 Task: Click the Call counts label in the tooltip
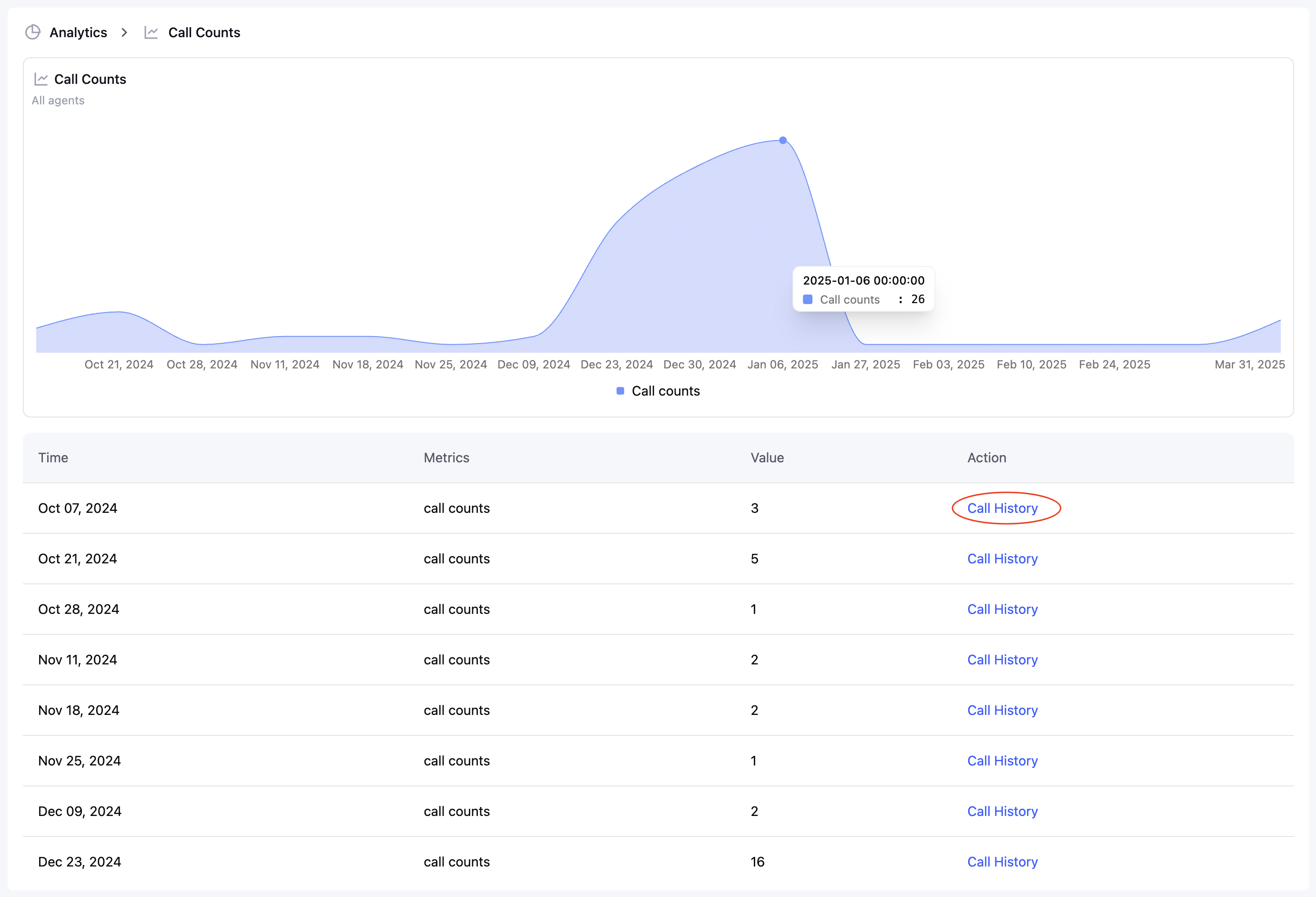pos(849,299)
